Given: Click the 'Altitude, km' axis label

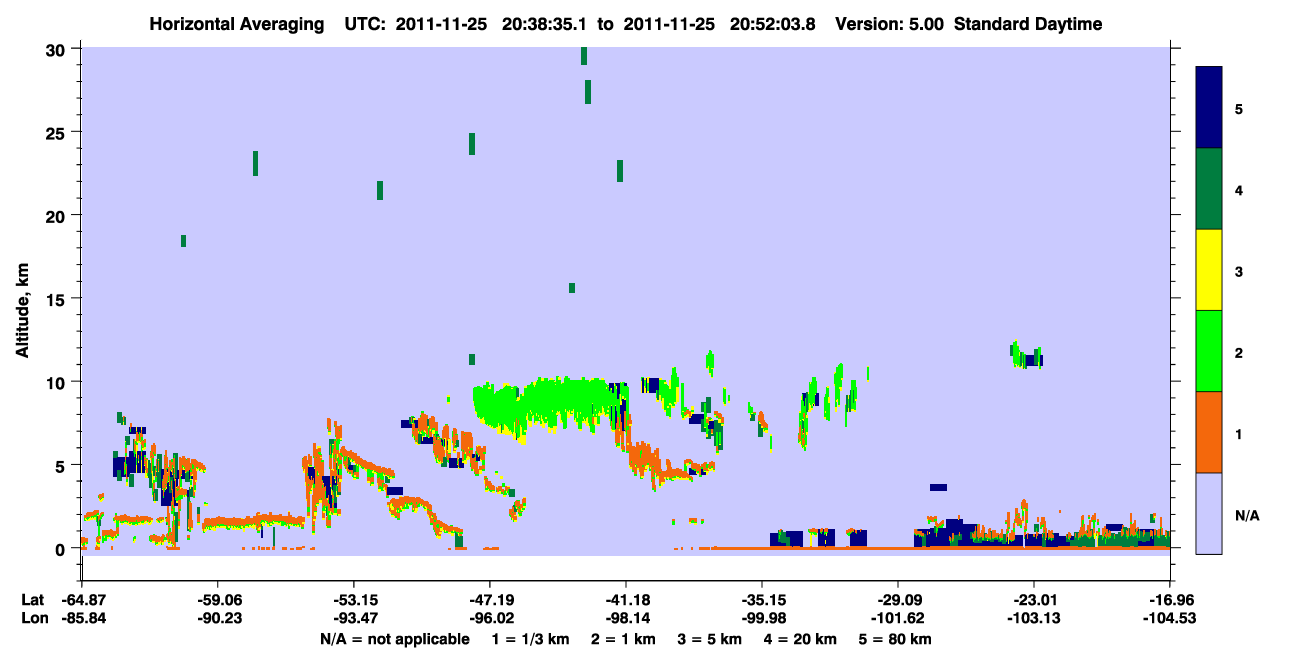Looking at the screenshot, I should pyautogui.click(x=22, y=310).
